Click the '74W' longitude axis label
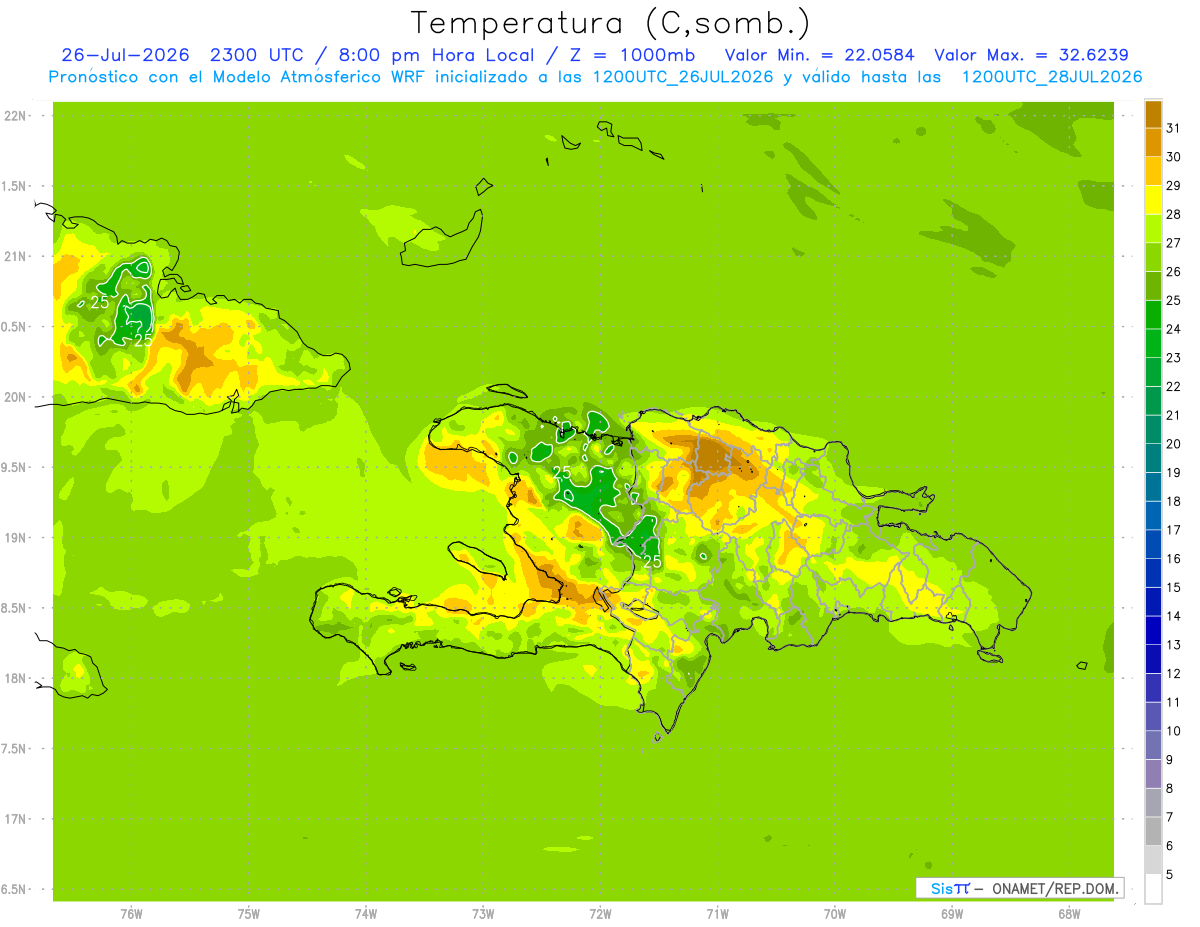The image size is (1200, 927). (366, 913)
